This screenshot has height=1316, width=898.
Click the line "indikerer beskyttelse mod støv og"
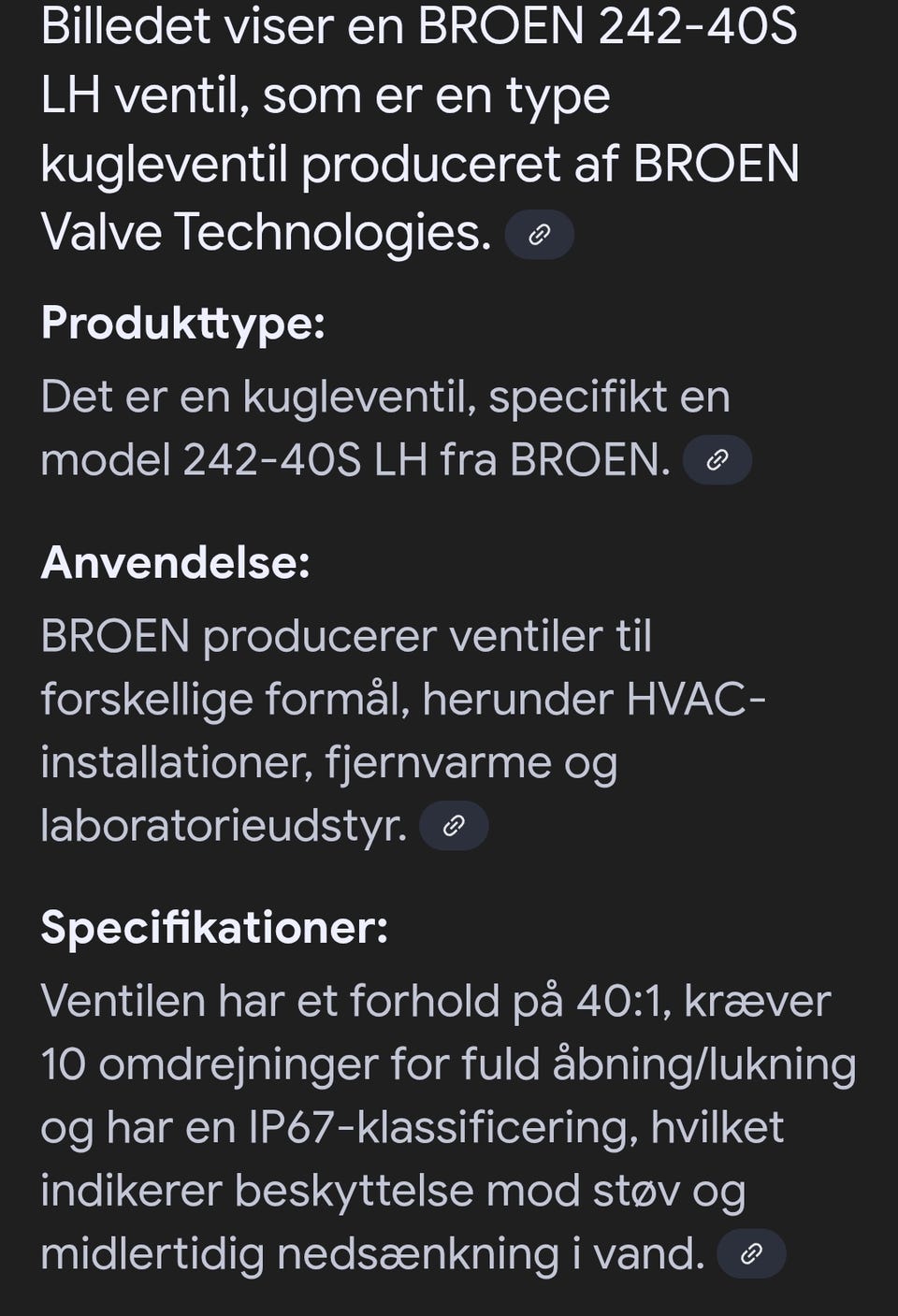coord(393,1192)
